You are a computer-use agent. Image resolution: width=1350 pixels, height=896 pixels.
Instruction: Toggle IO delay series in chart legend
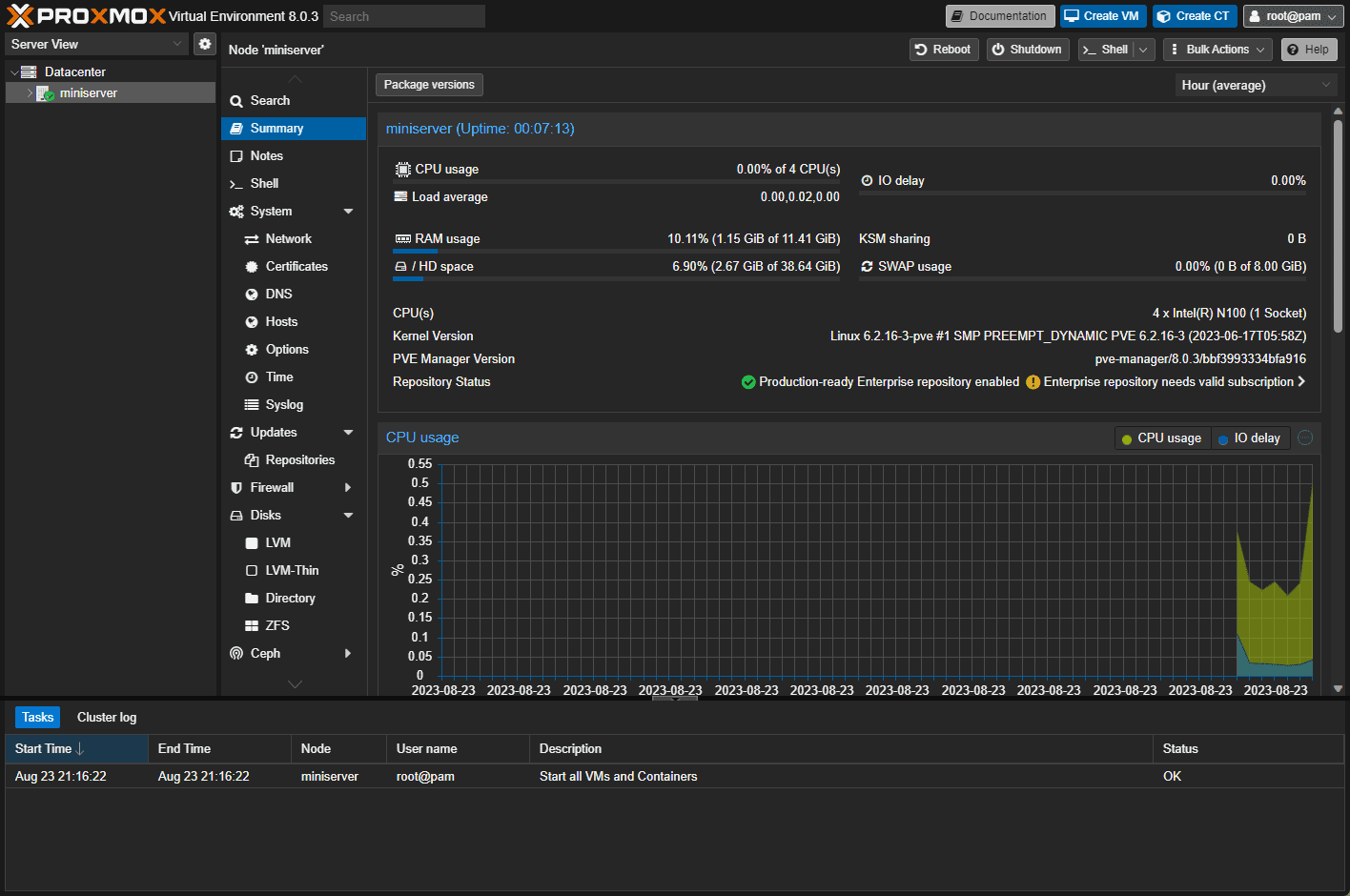(x=1250, y=438)
